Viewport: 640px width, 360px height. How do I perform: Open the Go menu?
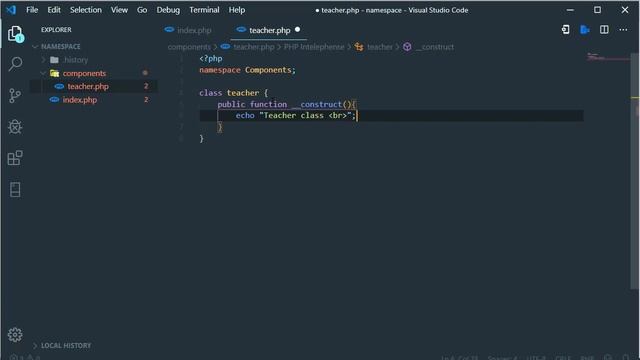142,10
